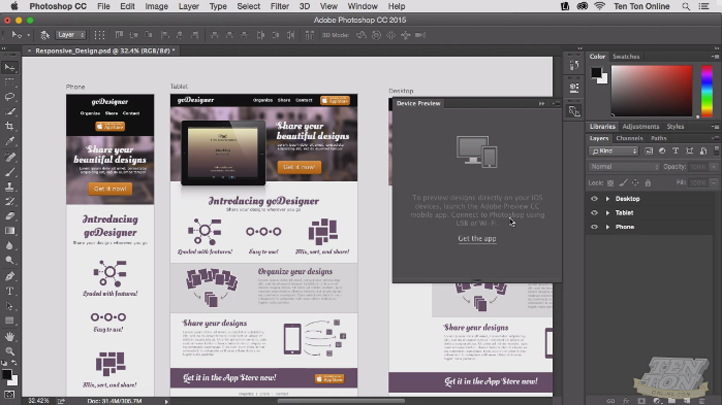Open the Window menu

click(362, 6)
